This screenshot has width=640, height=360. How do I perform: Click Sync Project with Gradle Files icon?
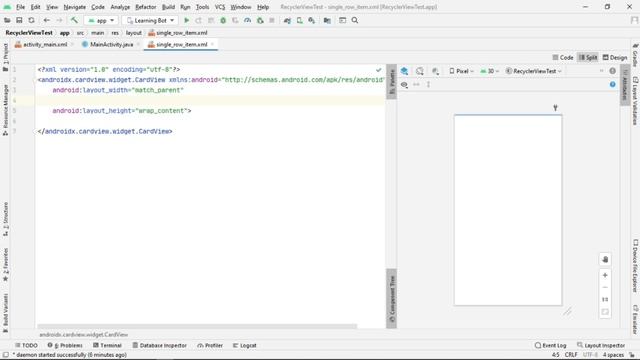tap(287, 20)
